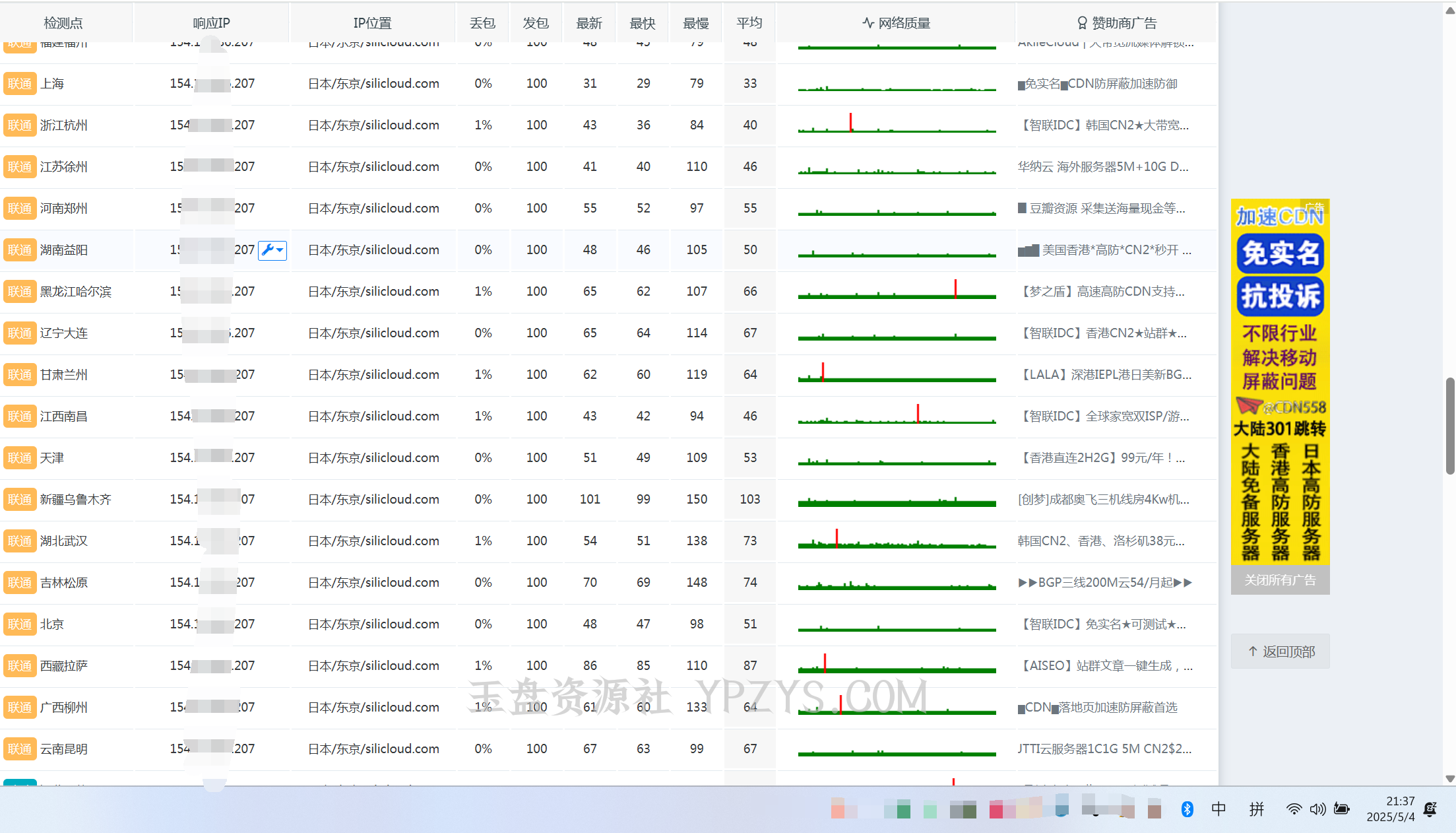Click the taskbar clock showing 21:37
1456x833 pixels.
pos(1390,809)
